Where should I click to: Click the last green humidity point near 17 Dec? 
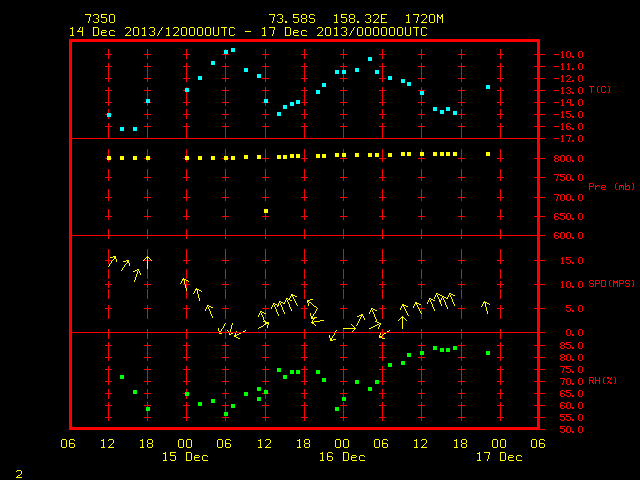pyautogui.click(x=488, y=353)
